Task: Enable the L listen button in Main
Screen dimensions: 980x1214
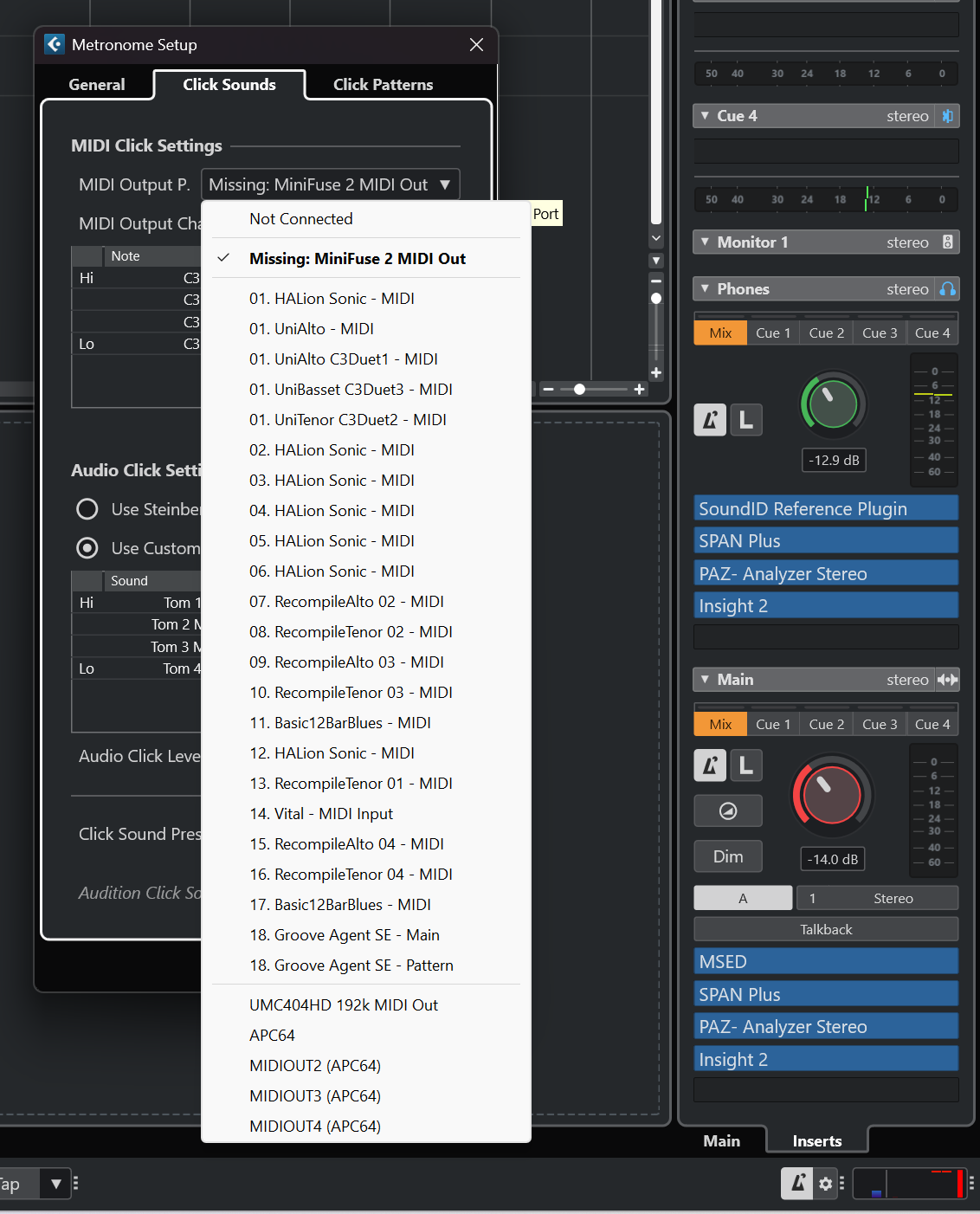Action: pyautogui.click(x=746, y=765)
